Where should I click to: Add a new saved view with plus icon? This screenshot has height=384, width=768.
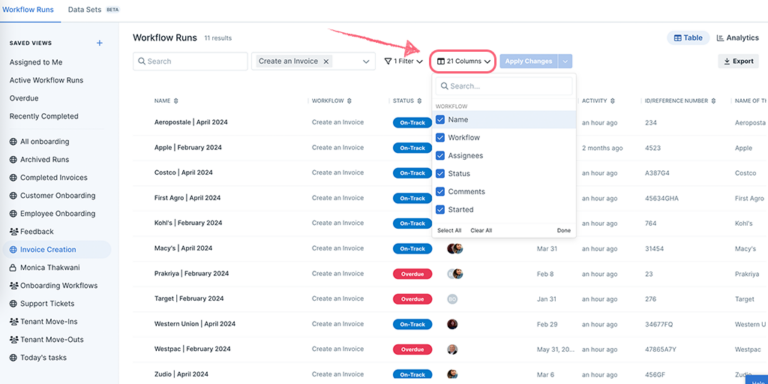click(x=99, y=43)
